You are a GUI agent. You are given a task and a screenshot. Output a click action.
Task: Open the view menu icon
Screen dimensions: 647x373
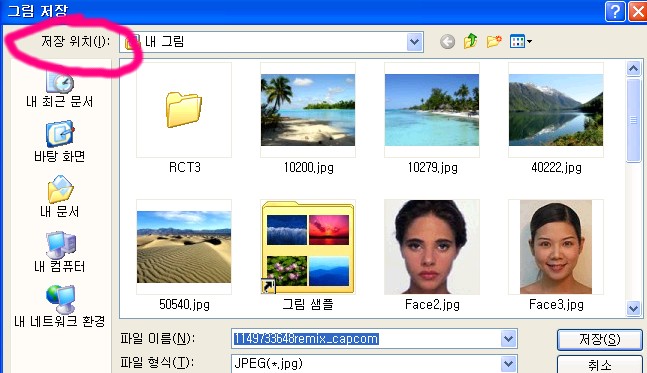point(520,41)
